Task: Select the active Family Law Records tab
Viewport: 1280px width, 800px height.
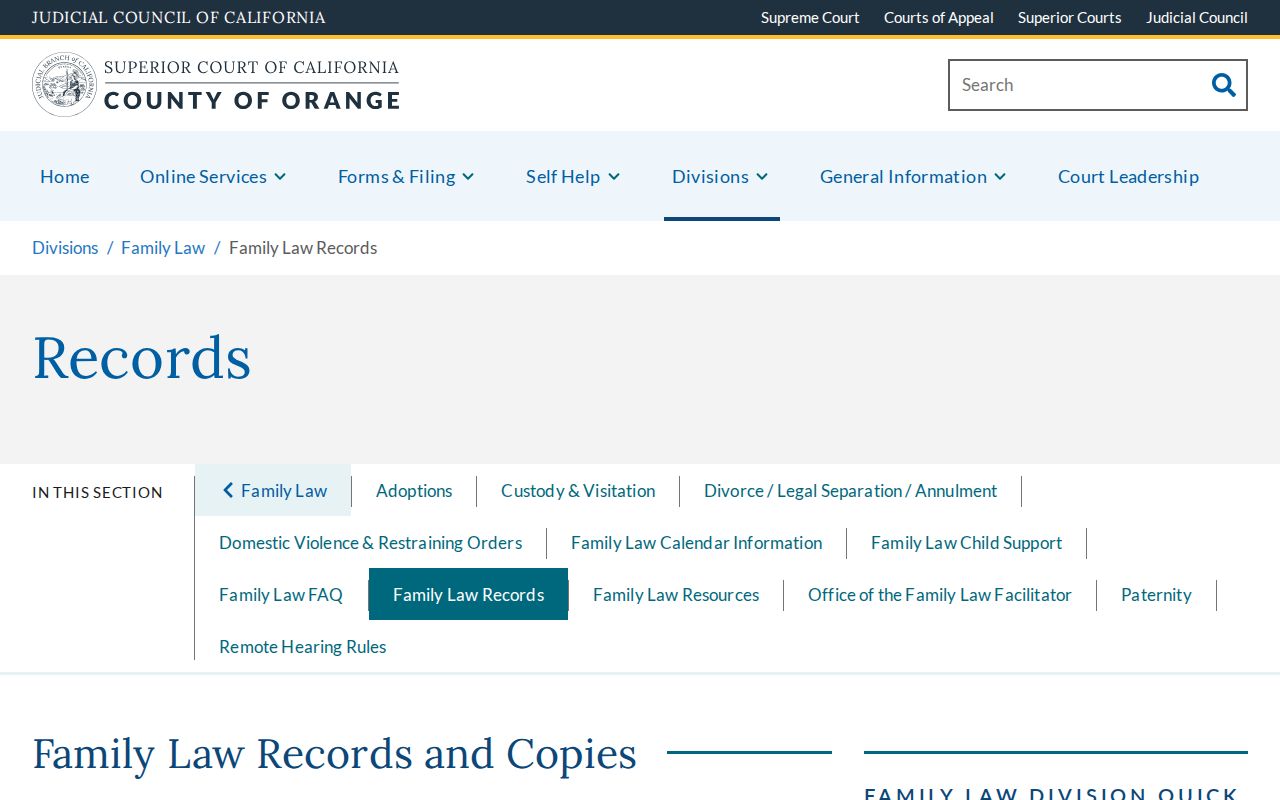Action: point(468,595)
